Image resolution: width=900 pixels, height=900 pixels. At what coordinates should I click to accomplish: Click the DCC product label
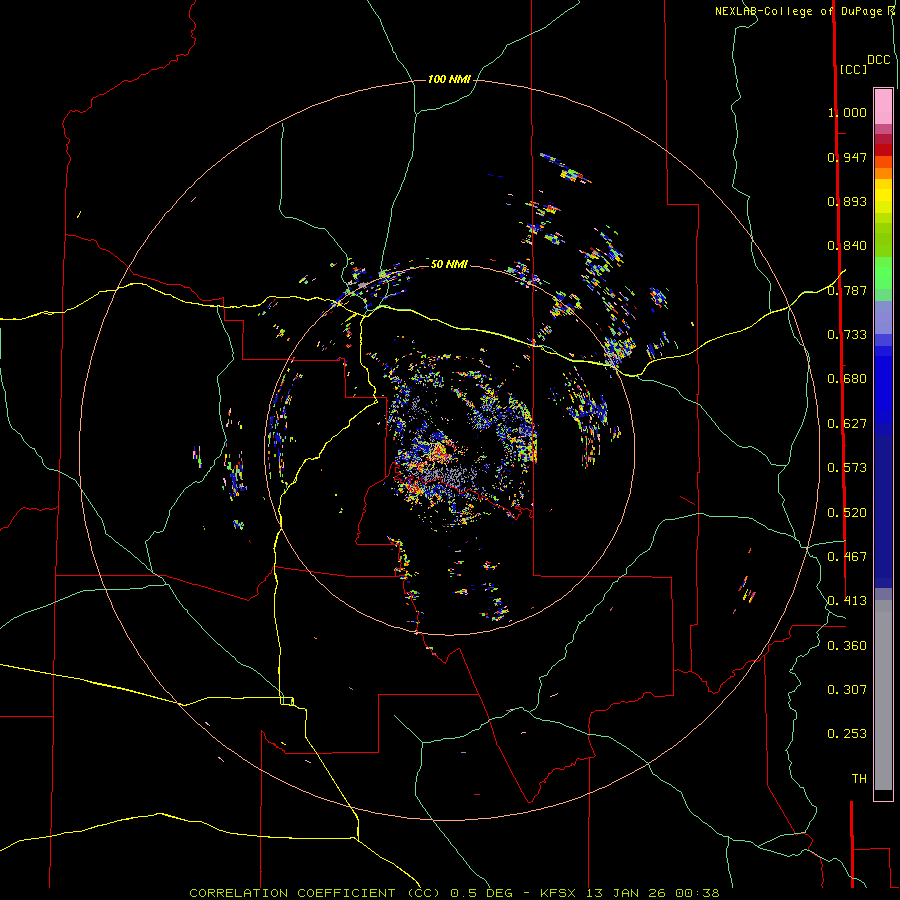tap(878, 60)
